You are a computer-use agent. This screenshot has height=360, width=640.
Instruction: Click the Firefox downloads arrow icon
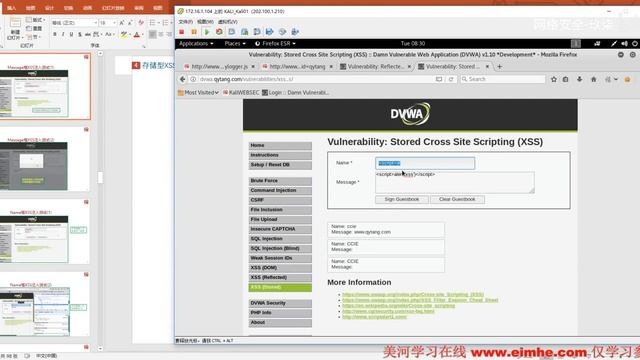(580, 79)
